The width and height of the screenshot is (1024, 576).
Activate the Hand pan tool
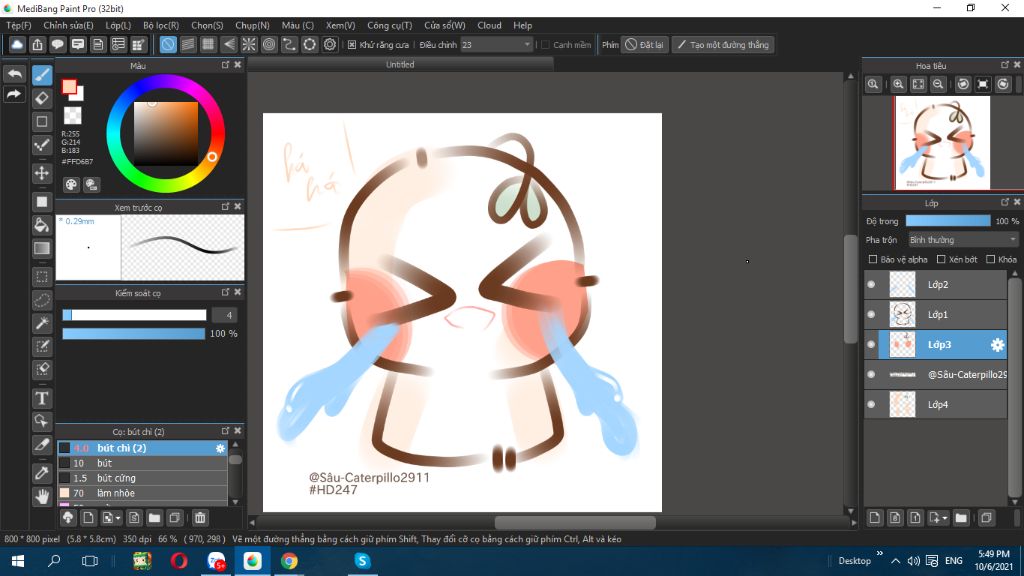pos(42,496)
